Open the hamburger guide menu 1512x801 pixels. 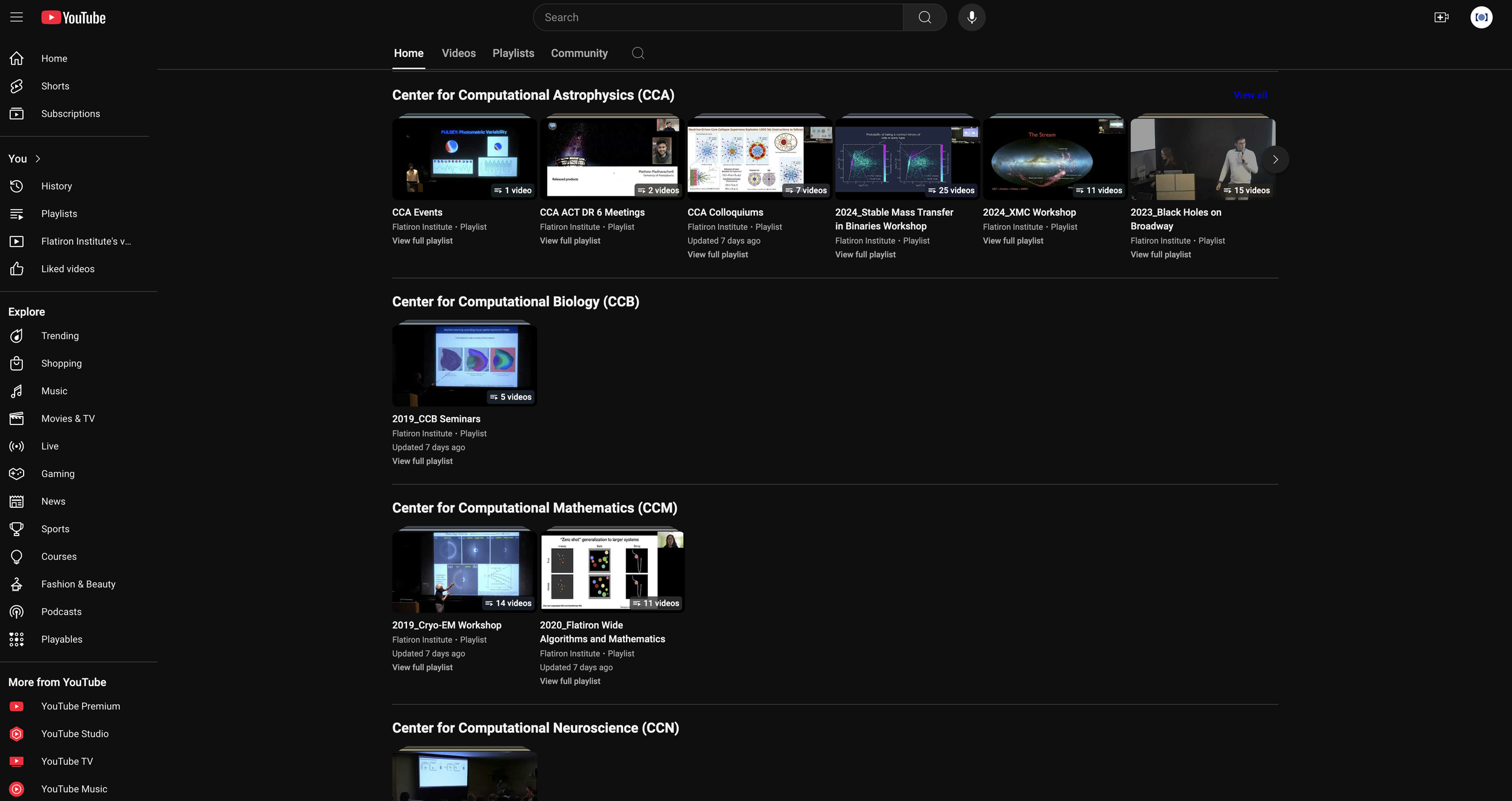coord(16,18)
